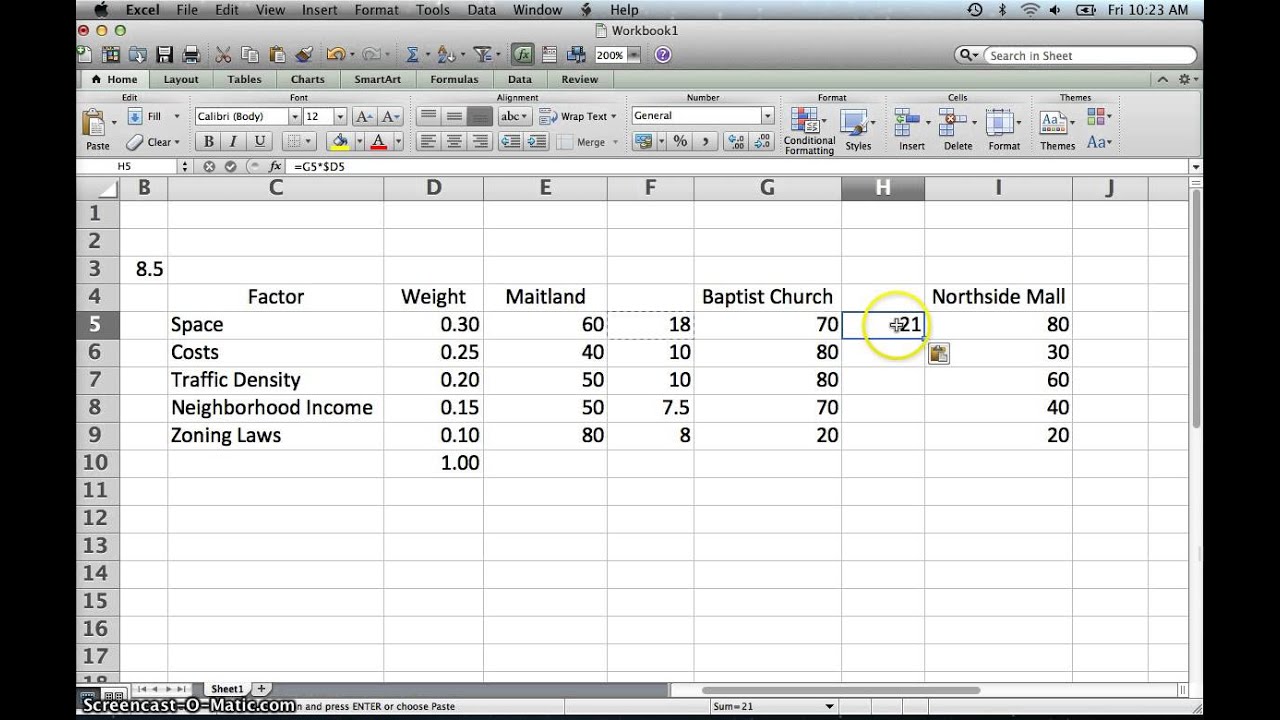Click the Filter funnel icon

click(482, 55)
